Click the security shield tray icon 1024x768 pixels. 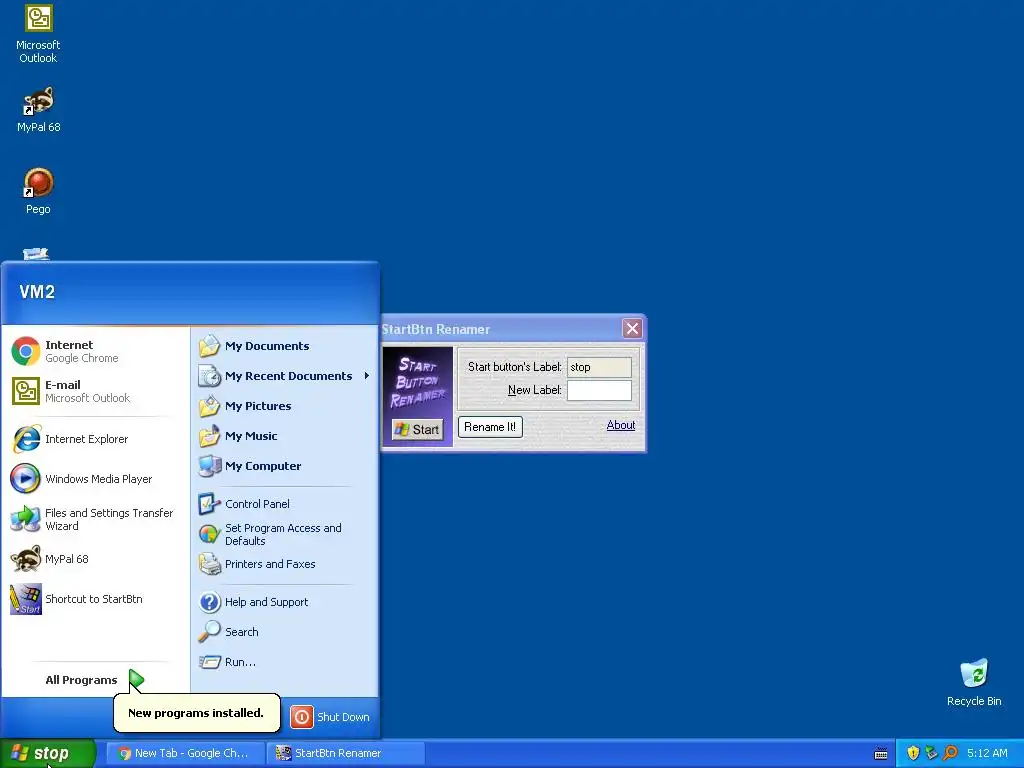[x=913, y=753]
